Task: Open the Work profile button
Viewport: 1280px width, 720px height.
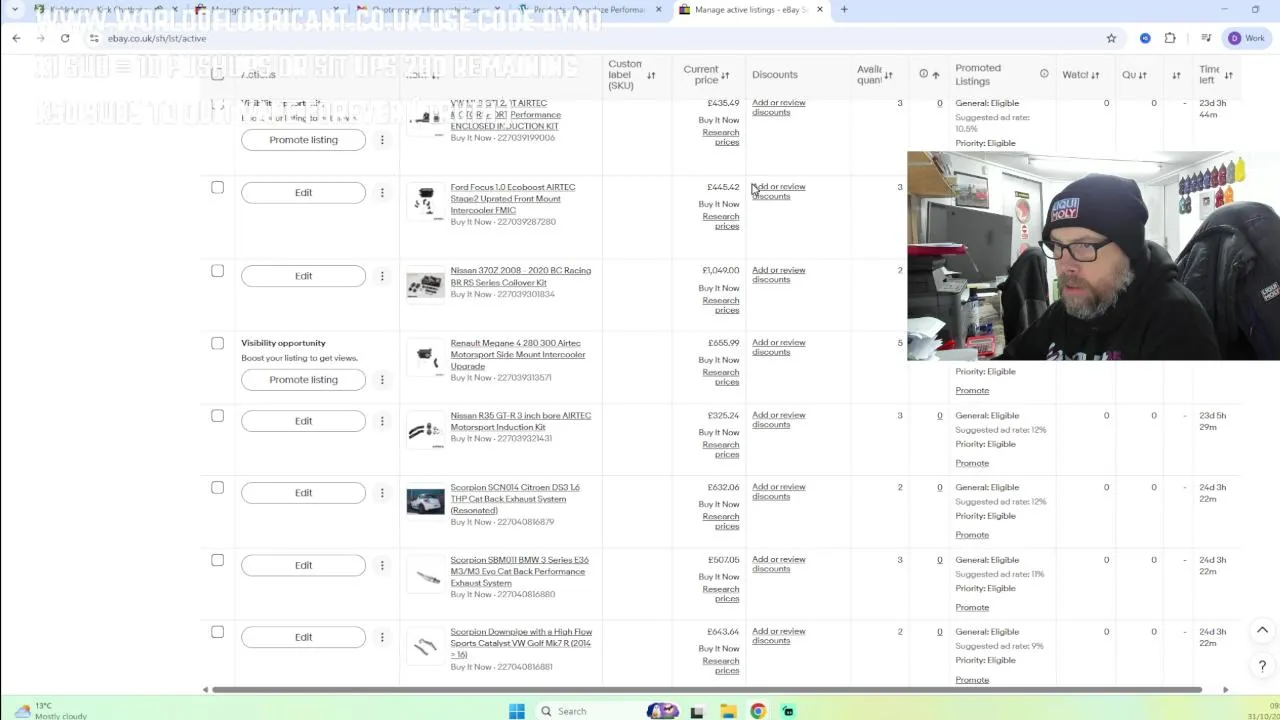Action: [x=1246, y=38]
